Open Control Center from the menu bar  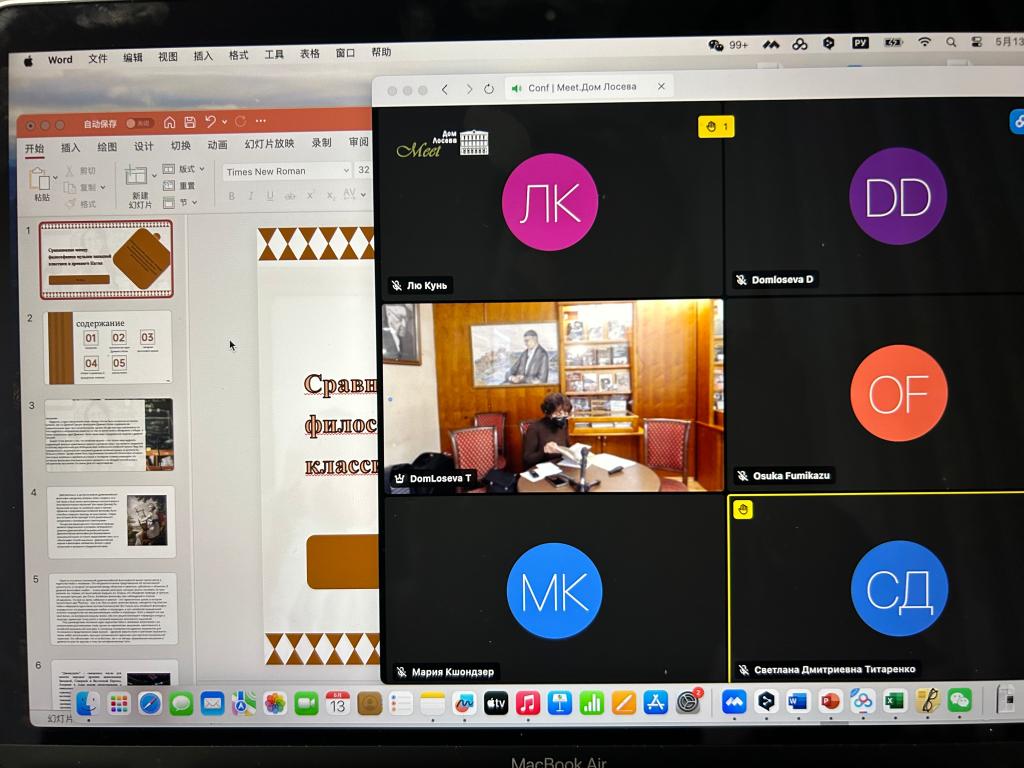point(977,42)
